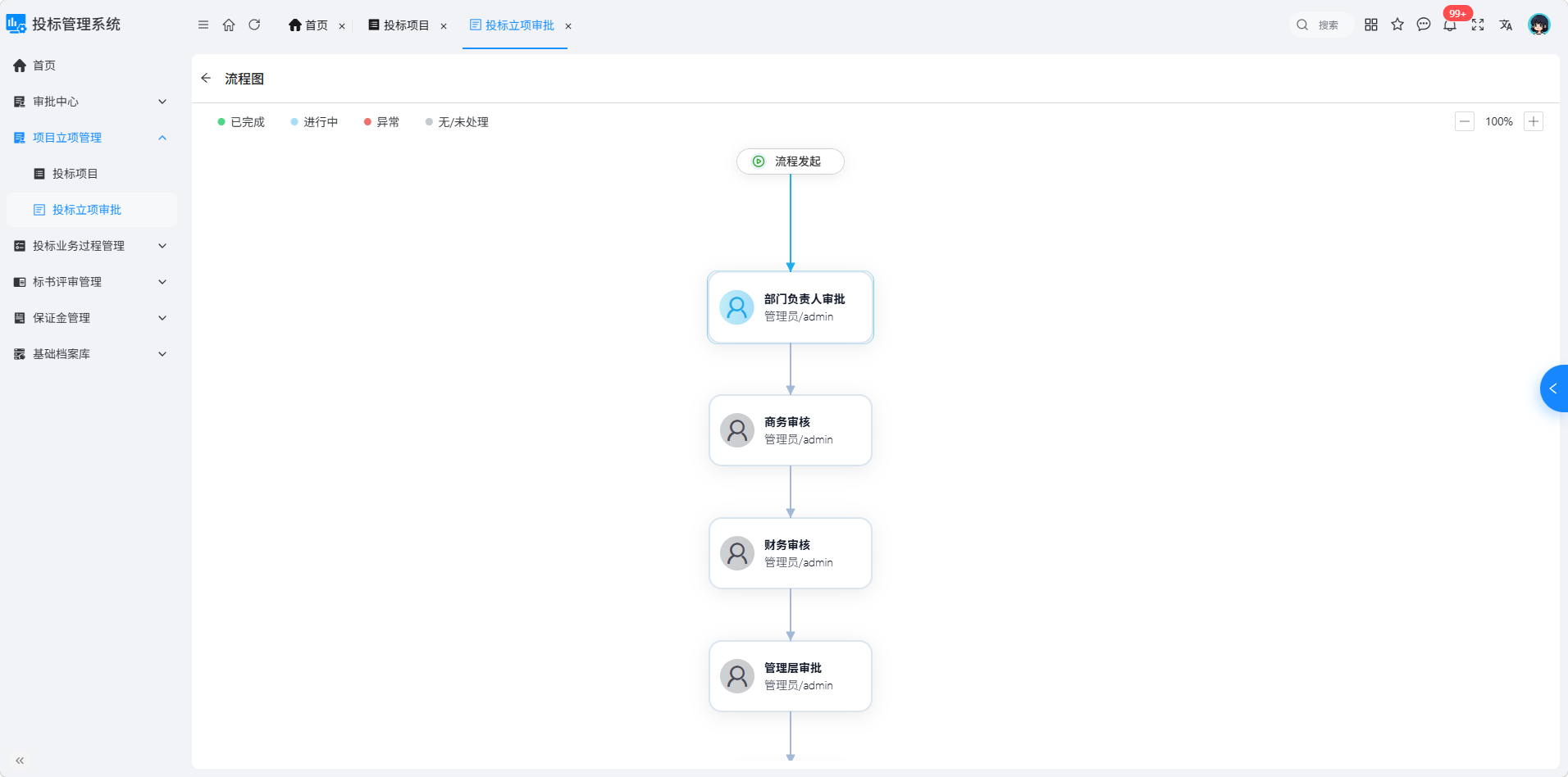Zoom out the flowchart with minus button
This screenshot has width=1568, height=777.
coord(1465,121)
